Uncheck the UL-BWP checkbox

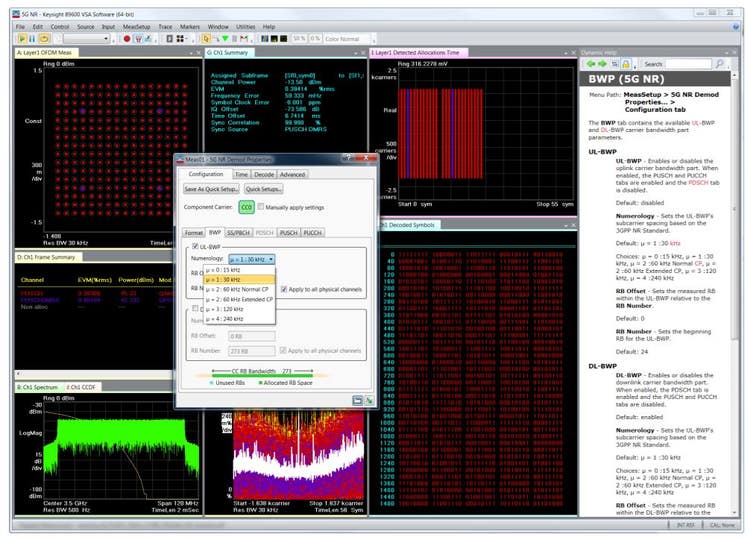click(196, 246)
